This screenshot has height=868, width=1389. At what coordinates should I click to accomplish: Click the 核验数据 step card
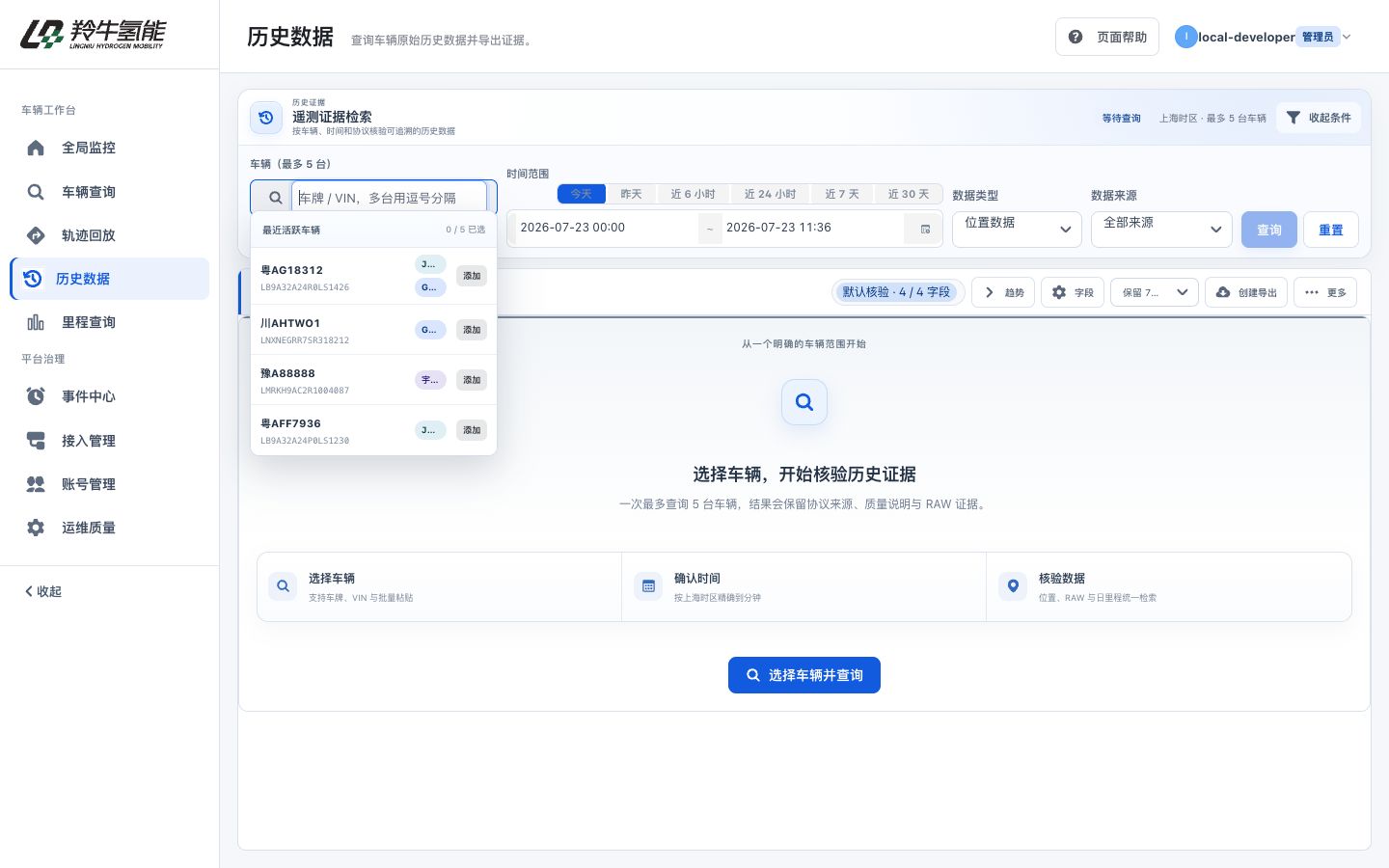point(1169,586)
